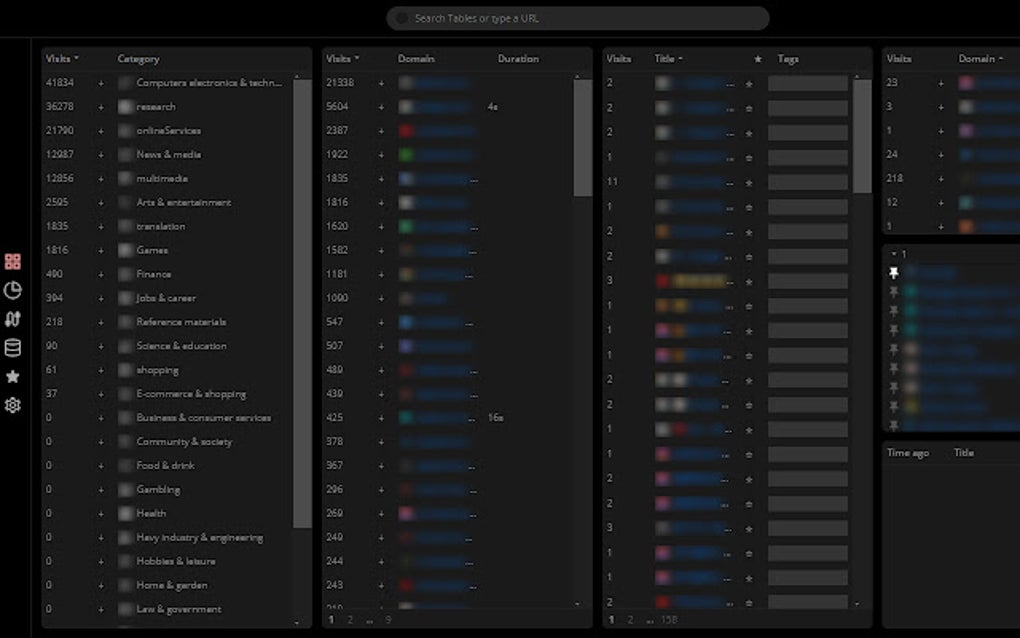Jump to page 158 in the Title table
1020x638 pixels.
668,619
